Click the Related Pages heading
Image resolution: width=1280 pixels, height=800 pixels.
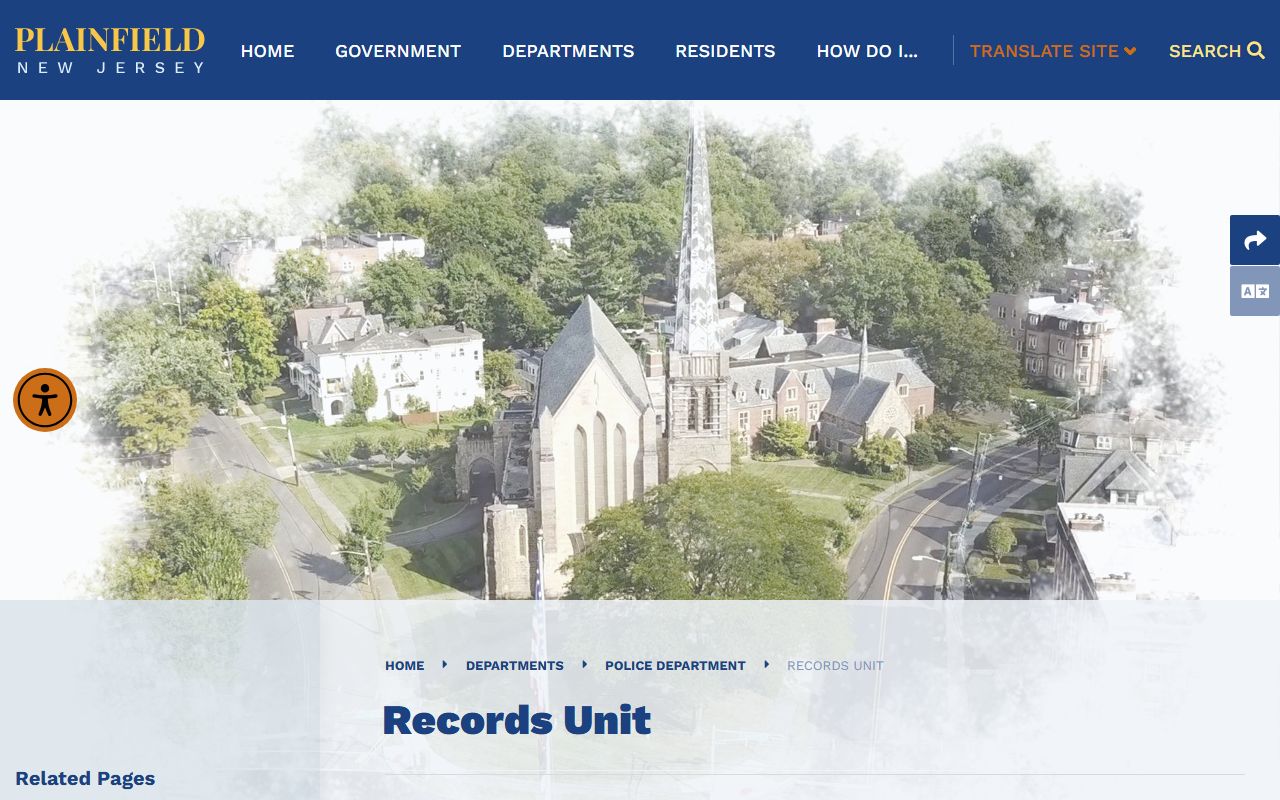point(85,779)
